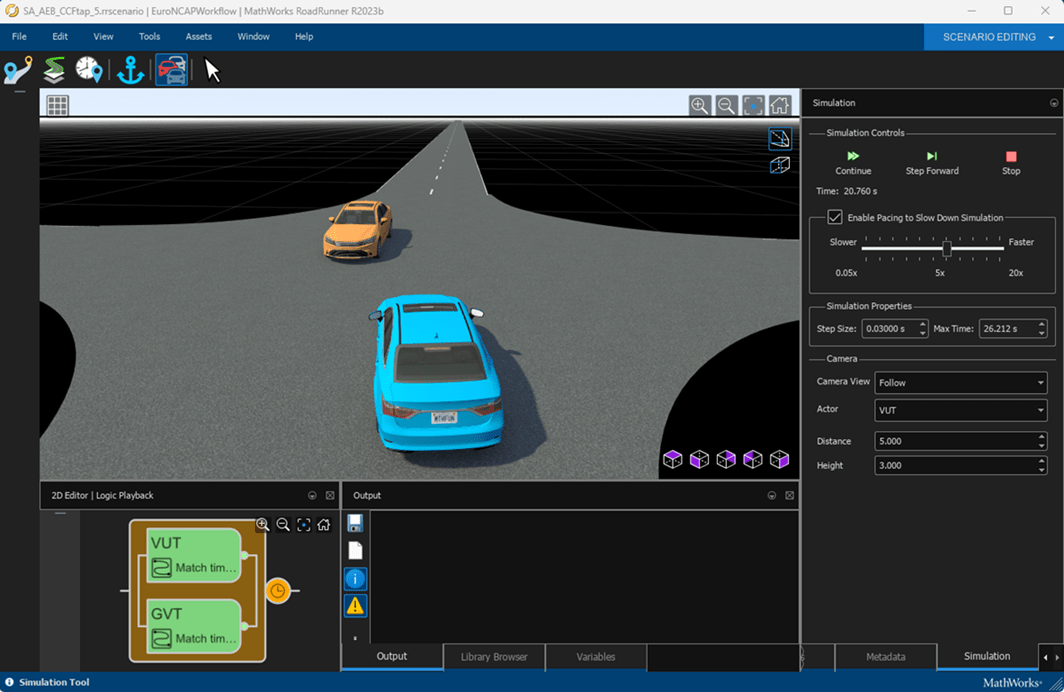
Task: Select the Road Plan layers tool
Action: (54, 70)
